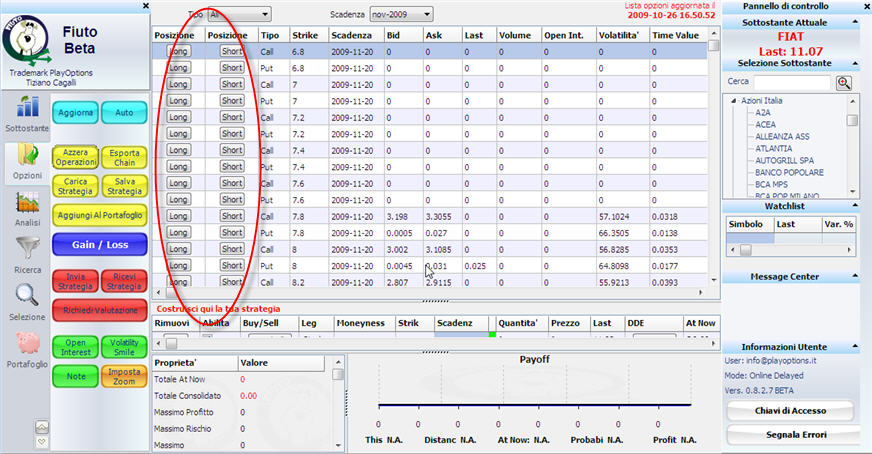Image resolution: width=872 pixels, height=454 pixels.
Task: Click the green Note button
Action: [76, 377]
